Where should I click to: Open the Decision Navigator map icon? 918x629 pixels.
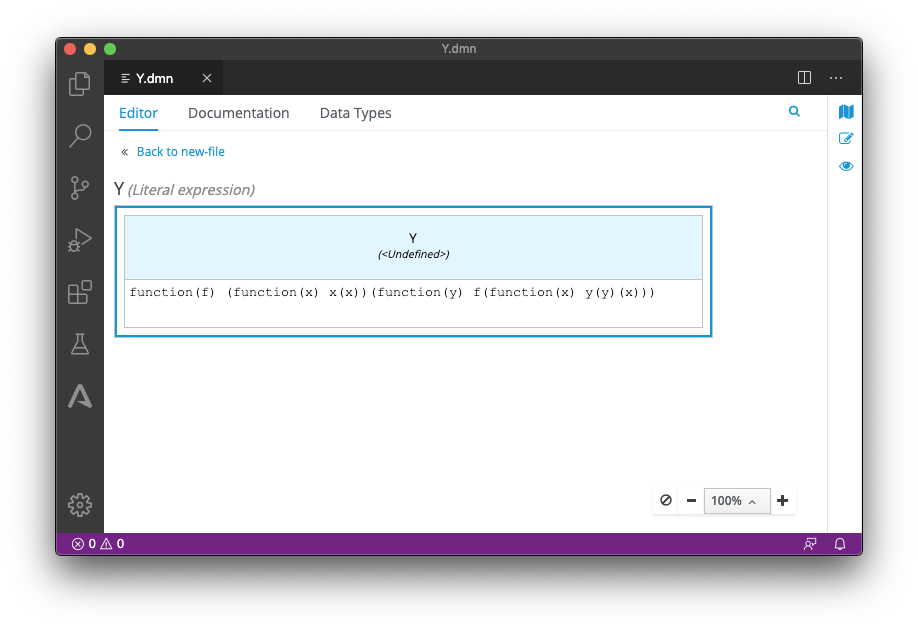click(846, 111)
